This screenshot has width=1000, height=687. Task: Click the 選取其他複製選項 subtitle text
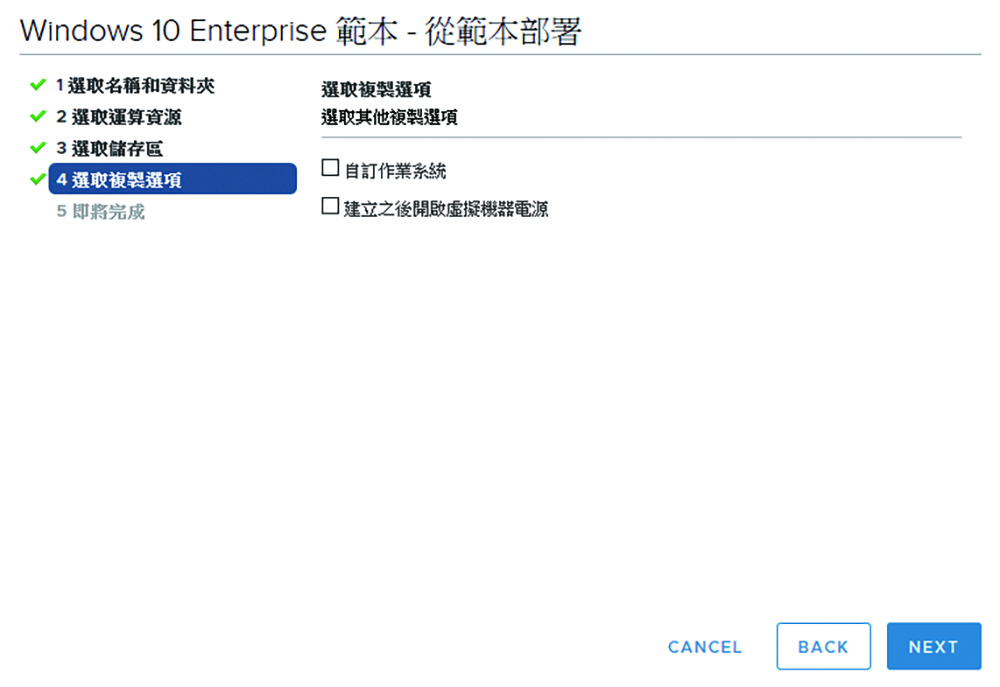(x=389, y=117)
